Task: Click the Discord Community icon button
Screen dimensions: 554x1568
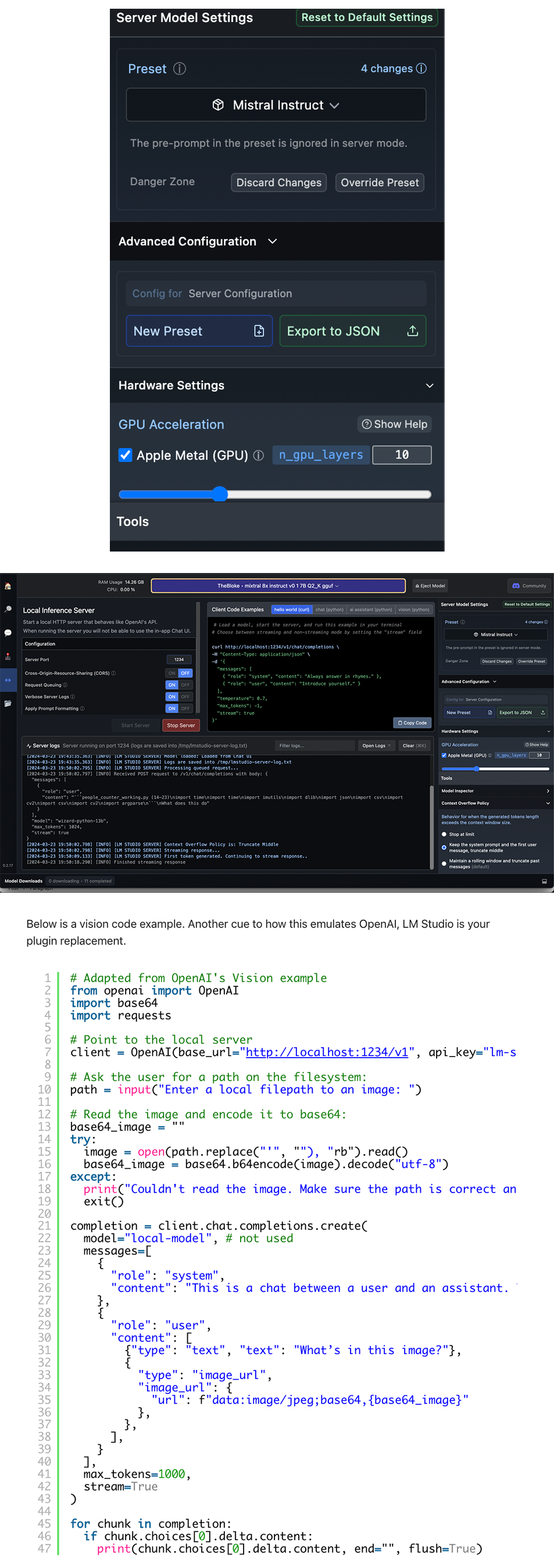Action: pyautogui.click(x=530, y=586)
